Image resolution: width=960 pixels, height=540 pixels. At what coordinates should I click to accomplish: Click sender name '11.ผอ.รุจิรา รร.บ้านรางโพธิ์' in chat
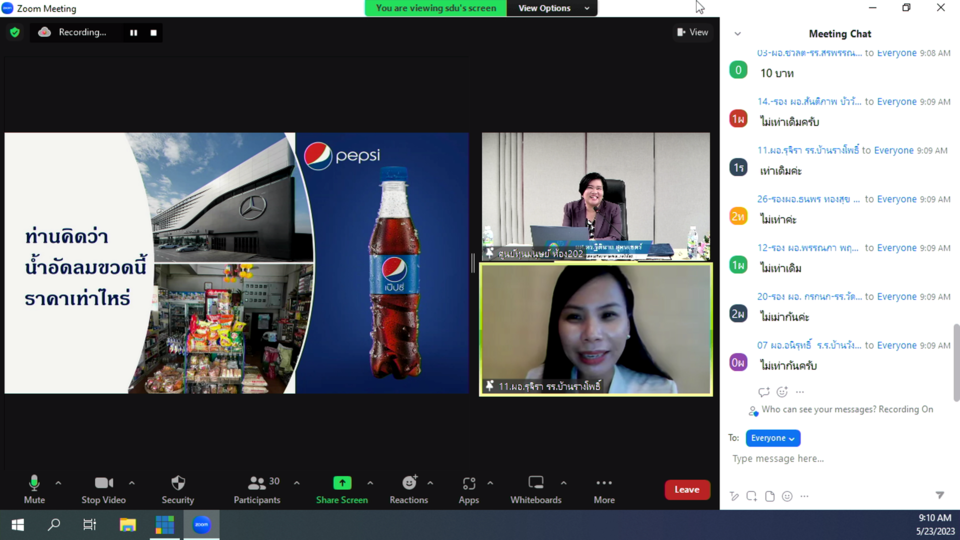point(808,151)
